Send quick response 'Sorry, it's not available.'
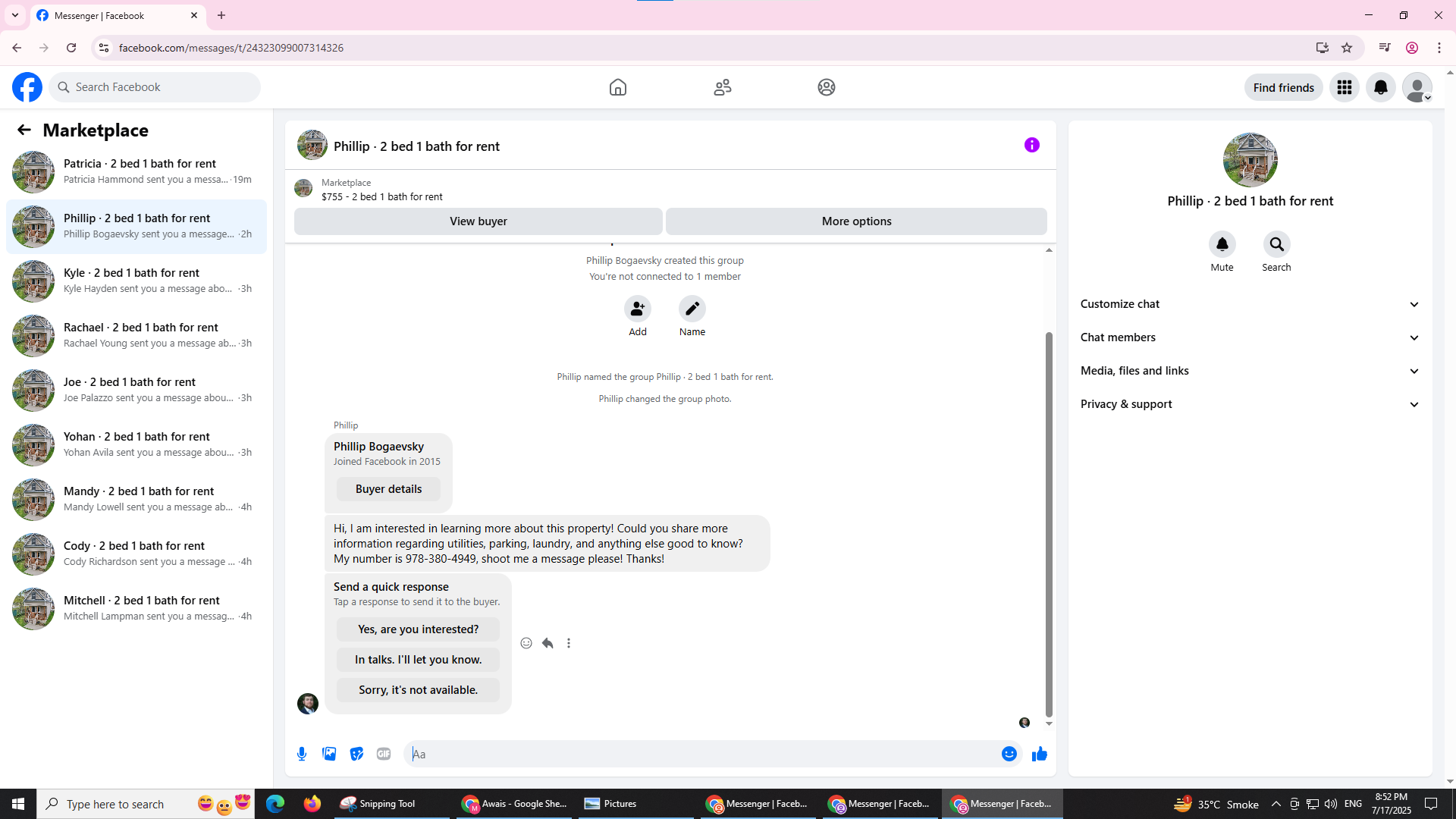 click(418, 690)
